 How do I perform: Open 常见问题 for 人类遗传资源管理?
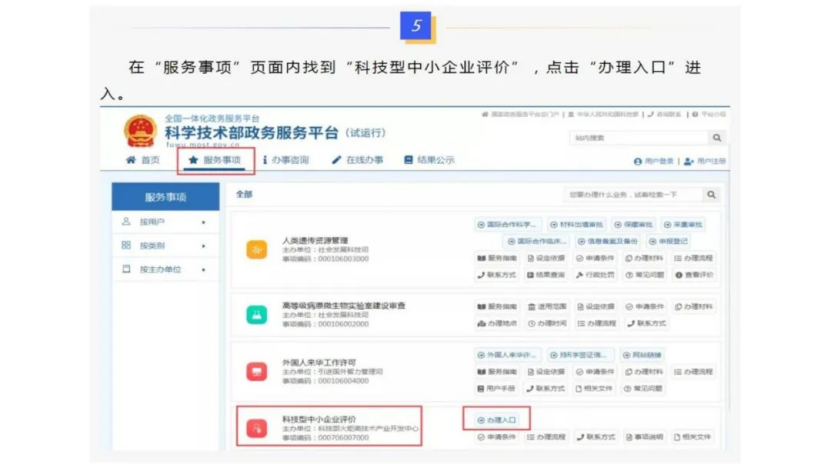coord(644,275)
